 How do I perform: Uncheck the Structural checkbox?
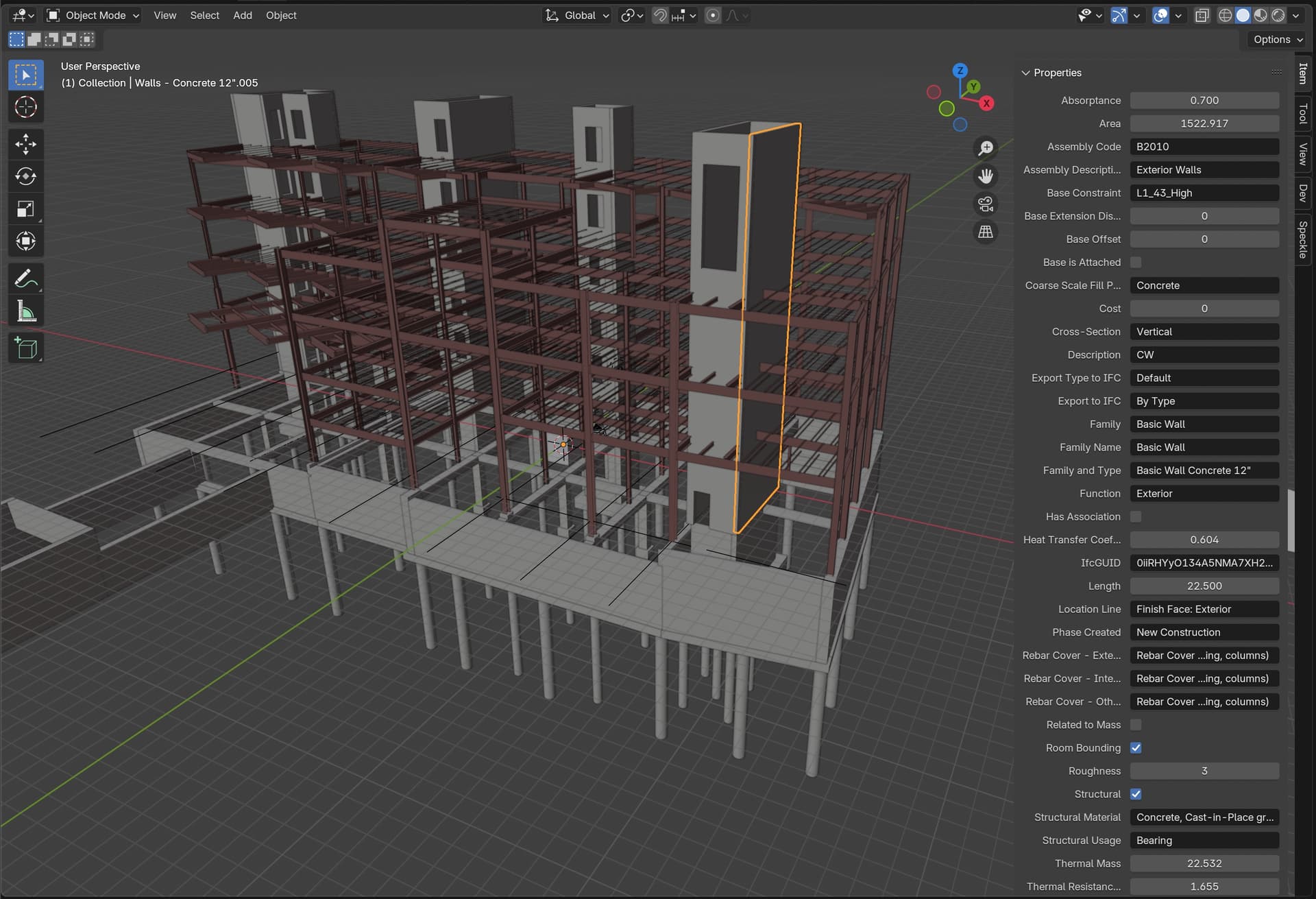(1136, 794)
